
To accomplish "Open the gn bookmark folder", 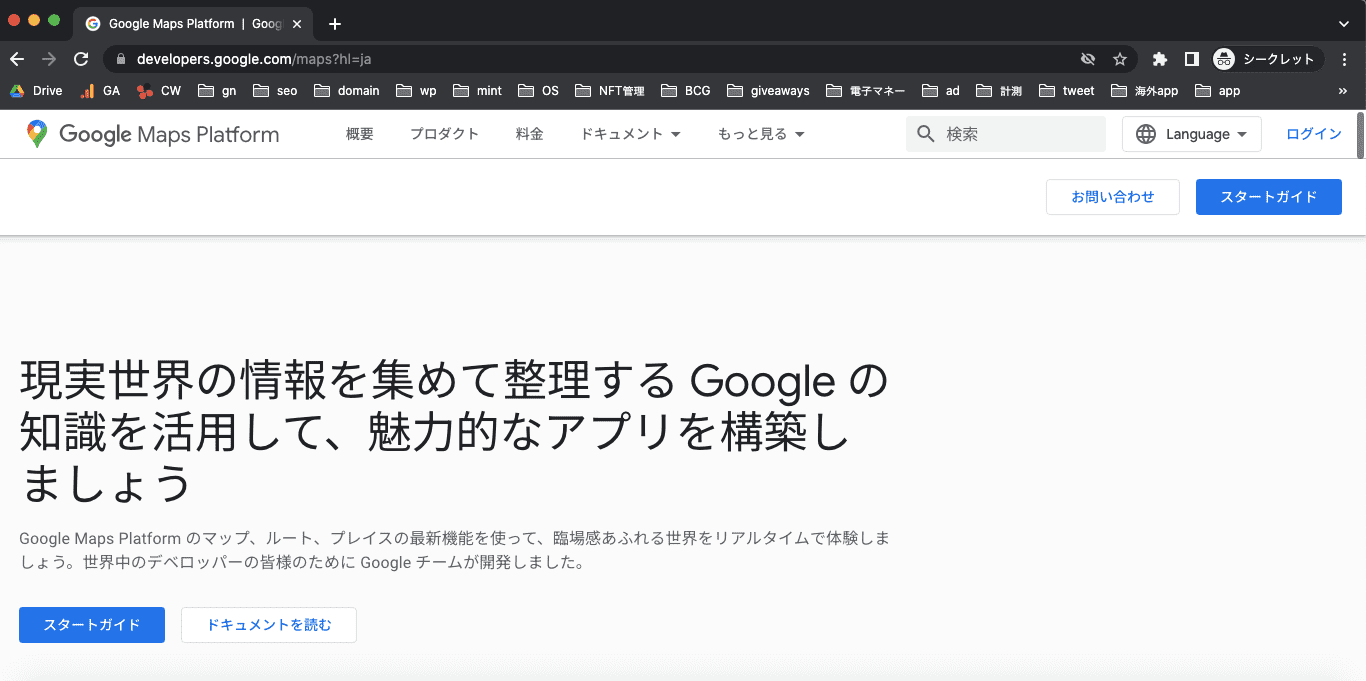I will [217, 91].
